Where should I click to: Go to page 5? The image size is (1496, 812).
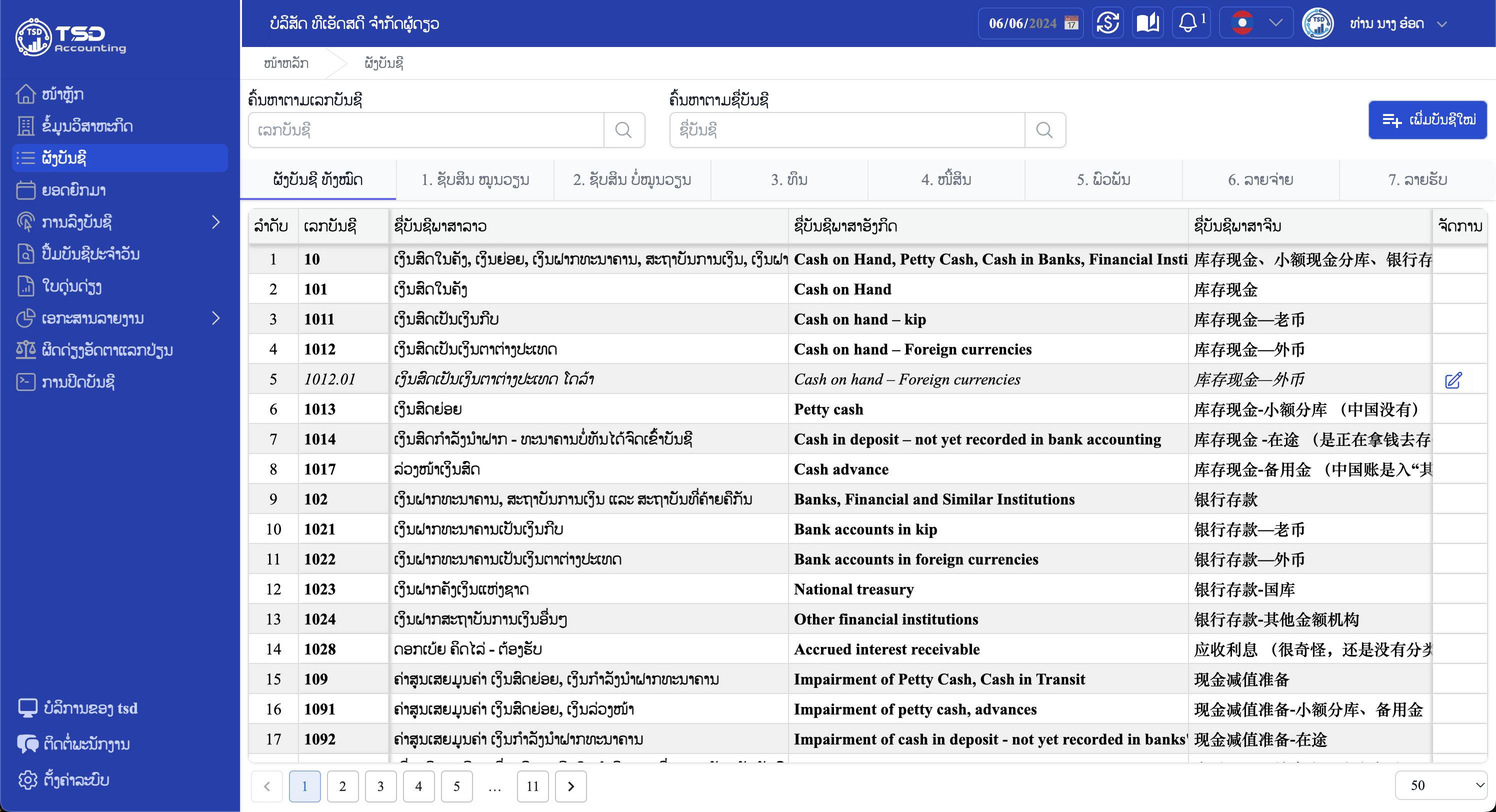tap(456, 786)
